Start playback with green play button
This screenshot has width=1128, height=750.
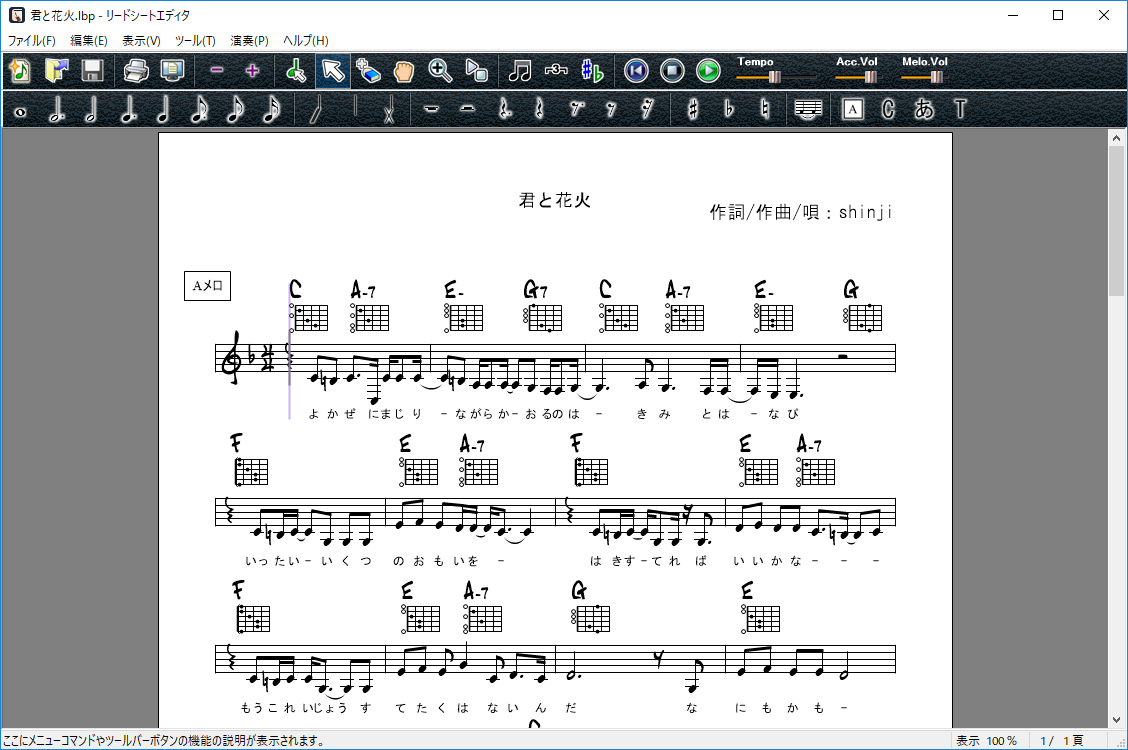(x=708, y=70)
